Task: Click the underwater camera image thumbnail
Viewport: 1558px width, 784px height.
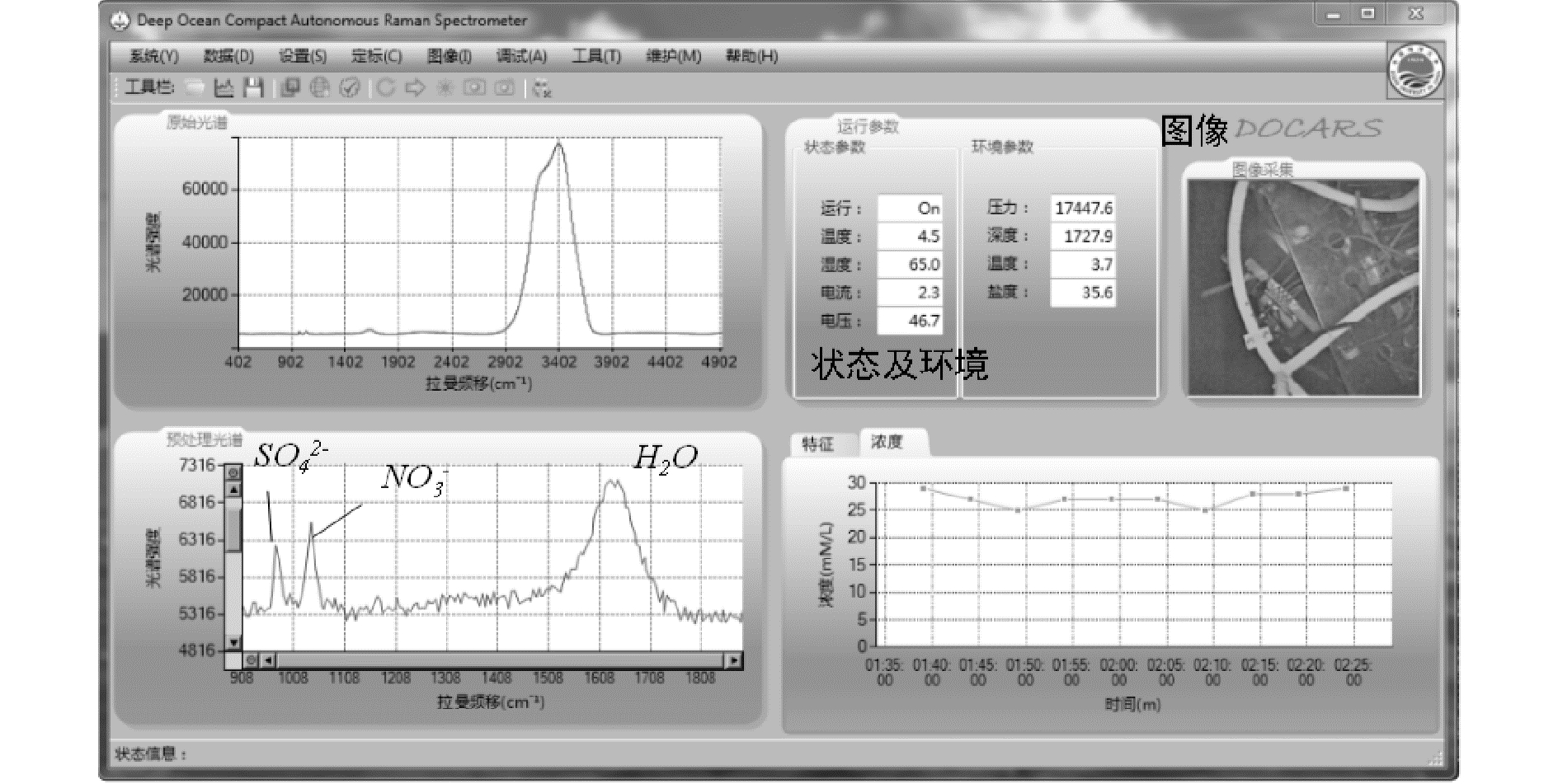Action: pos(1303,288)
